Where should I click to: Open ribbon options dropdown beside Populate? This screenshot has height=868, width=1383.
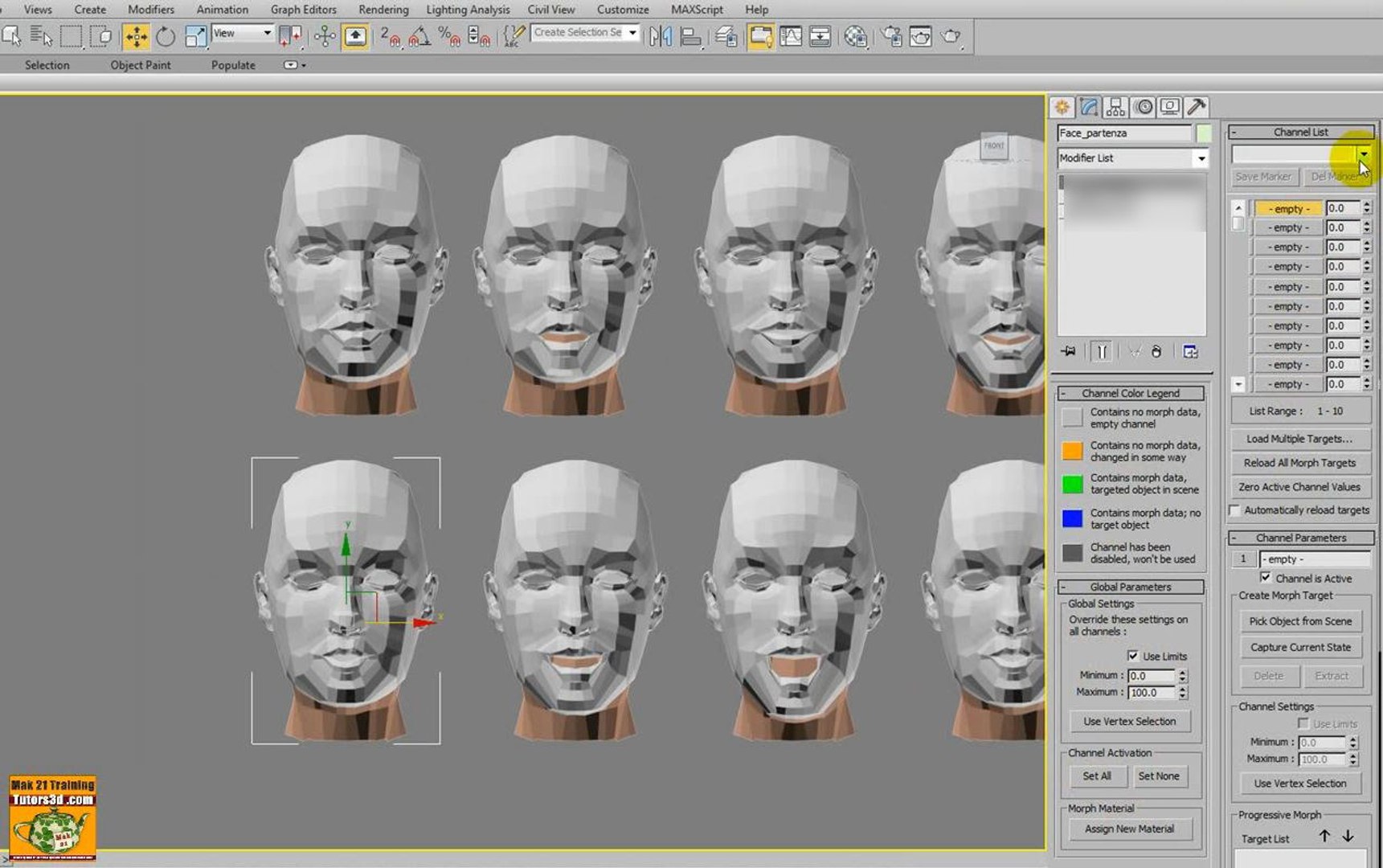click(x=295, y=65)
